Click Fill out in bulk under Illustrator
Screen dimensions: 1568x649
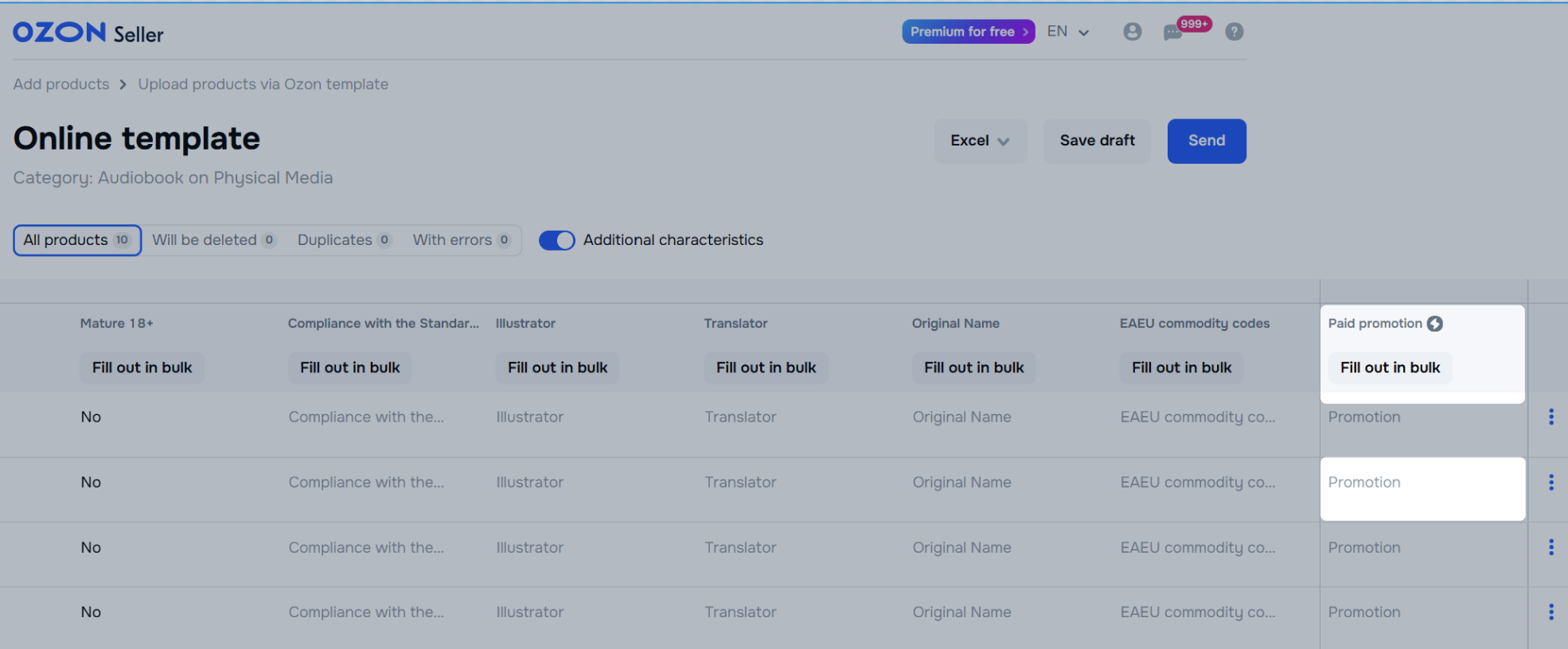point(557,367)
